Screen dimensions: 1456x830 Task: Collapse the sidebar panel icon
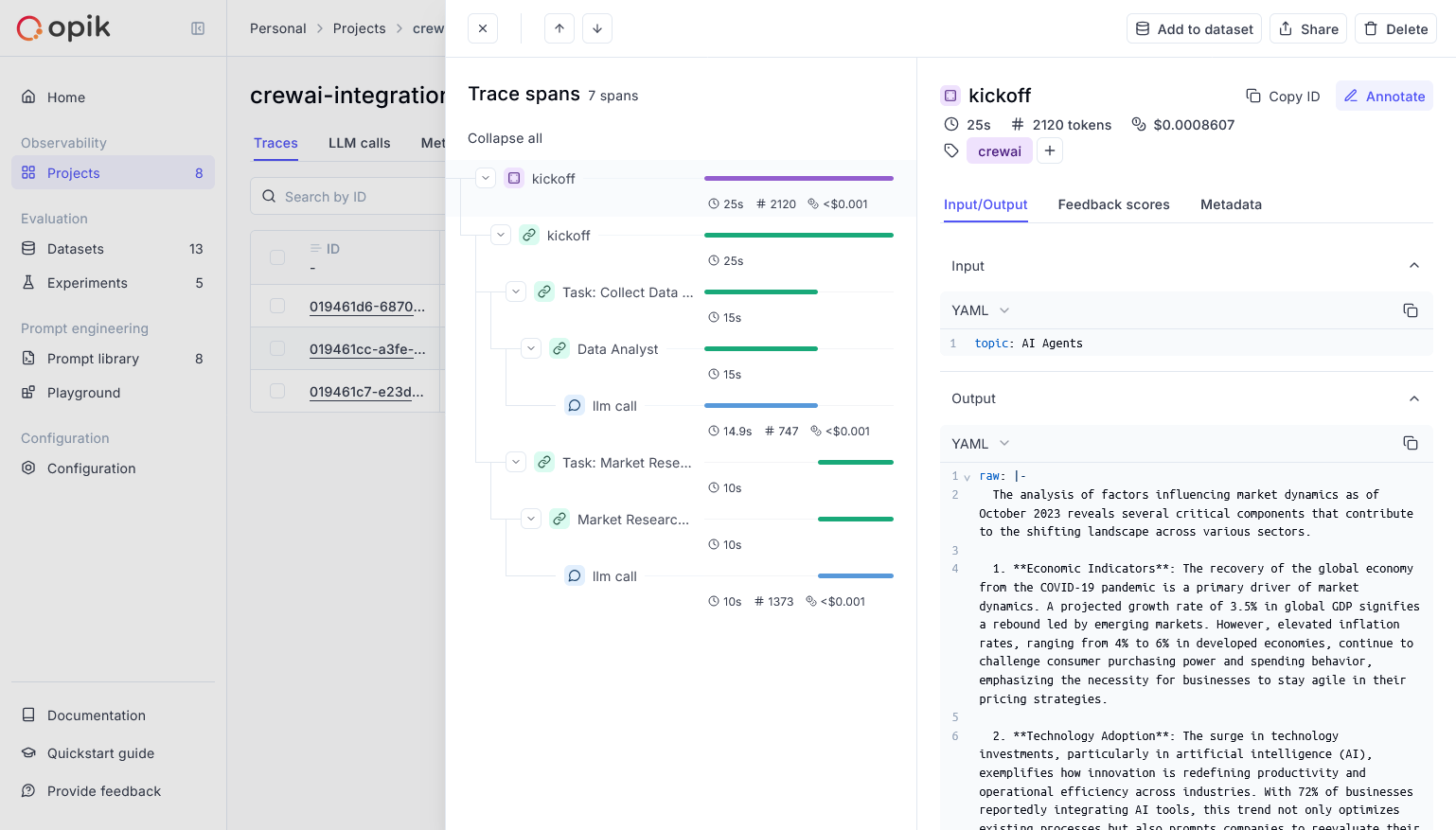[198, 28]
